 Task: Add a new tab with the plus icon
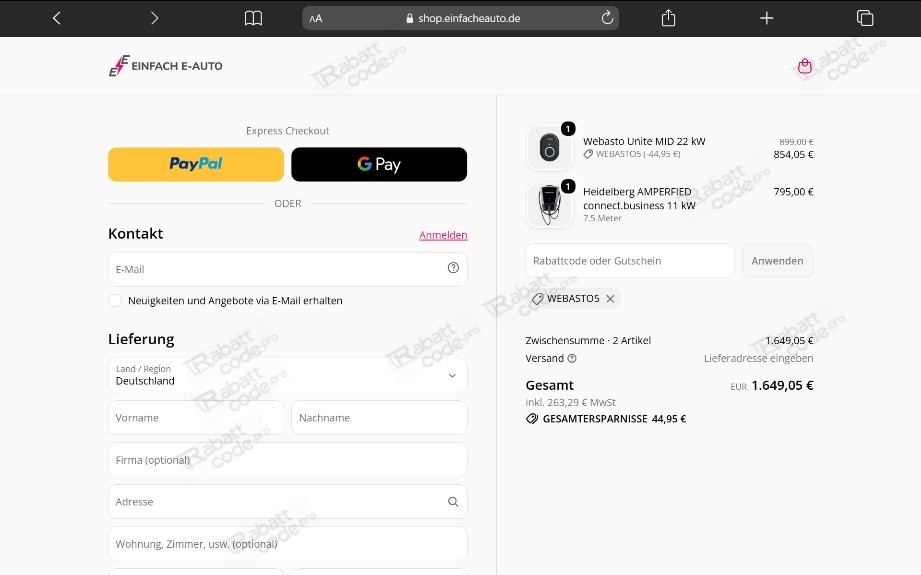coord(766,18)
